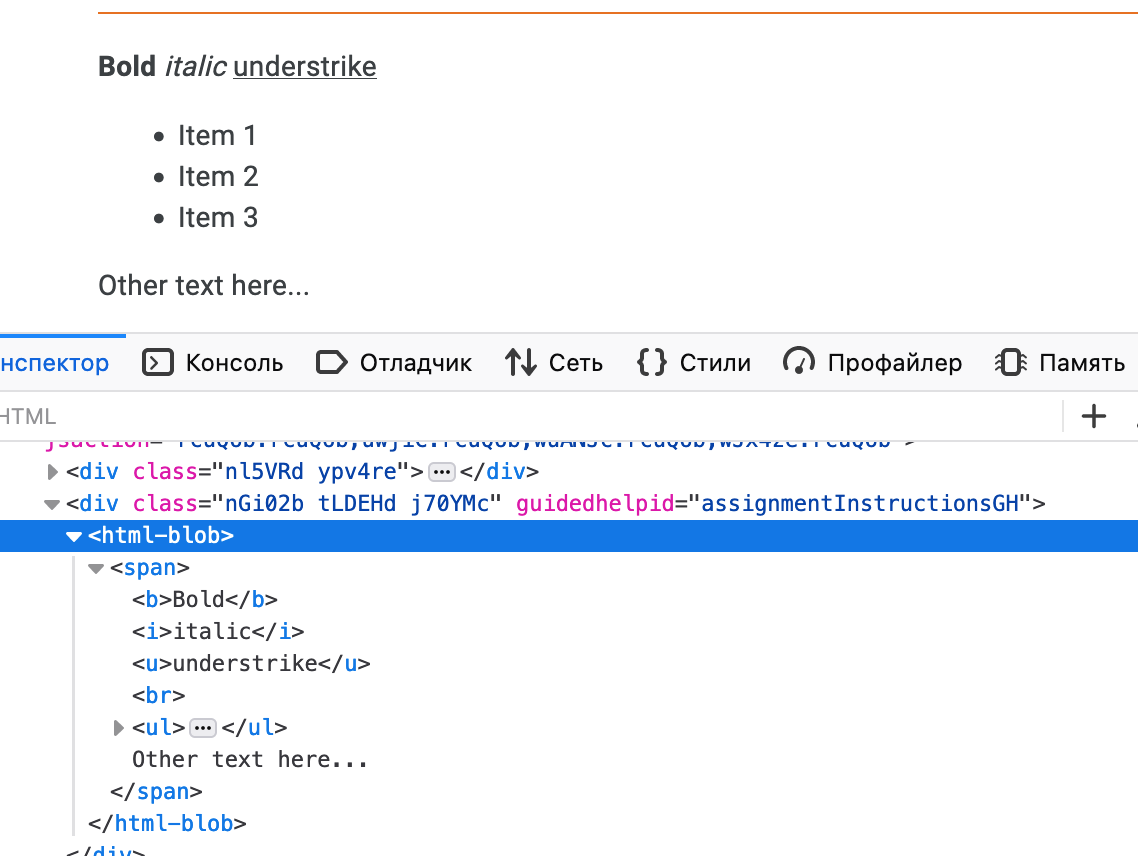Click ellipsis badge in nl5VRd div

click(x=441, y=471)
